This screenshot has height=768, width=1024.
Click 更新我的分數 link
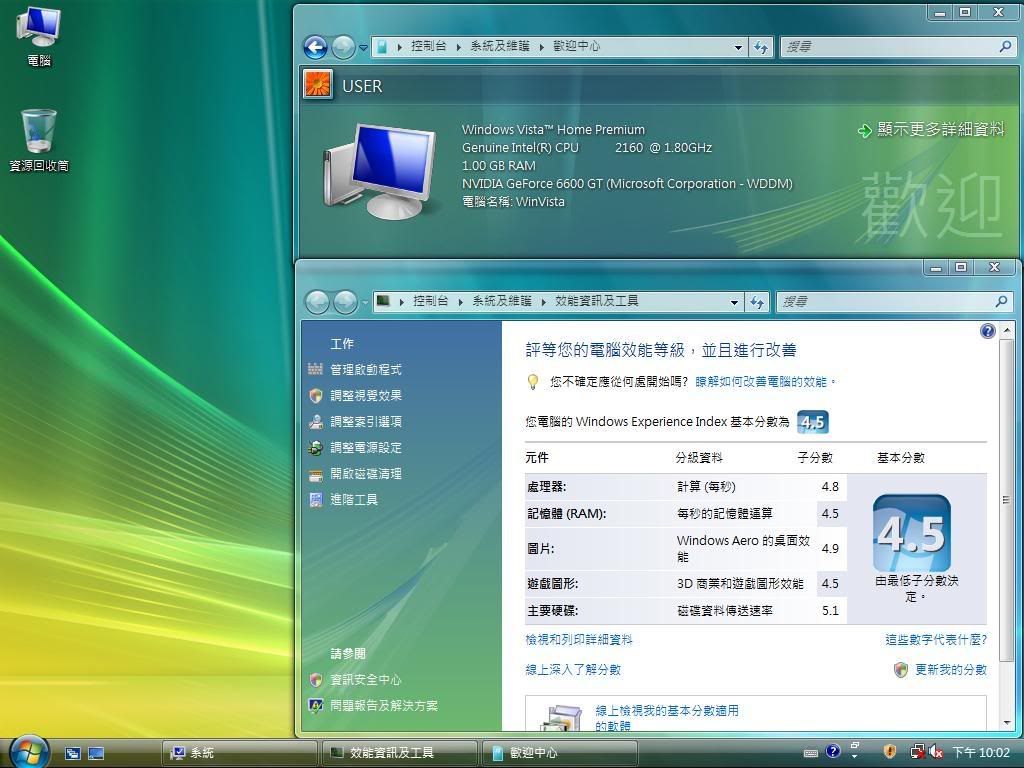[951, 670]
